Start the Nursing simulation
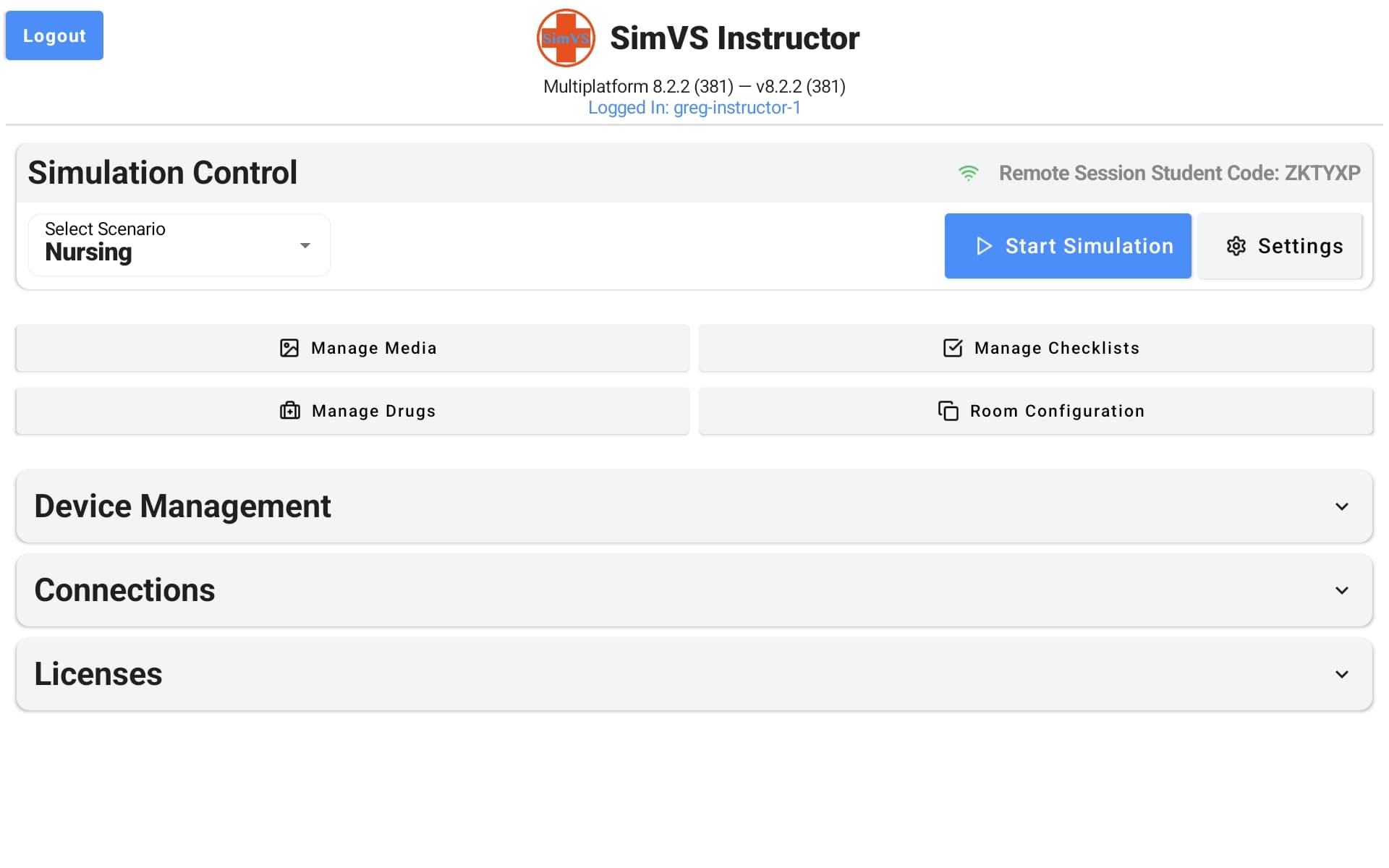This screenshot has height=868, width=1389. pos(1067,246)
